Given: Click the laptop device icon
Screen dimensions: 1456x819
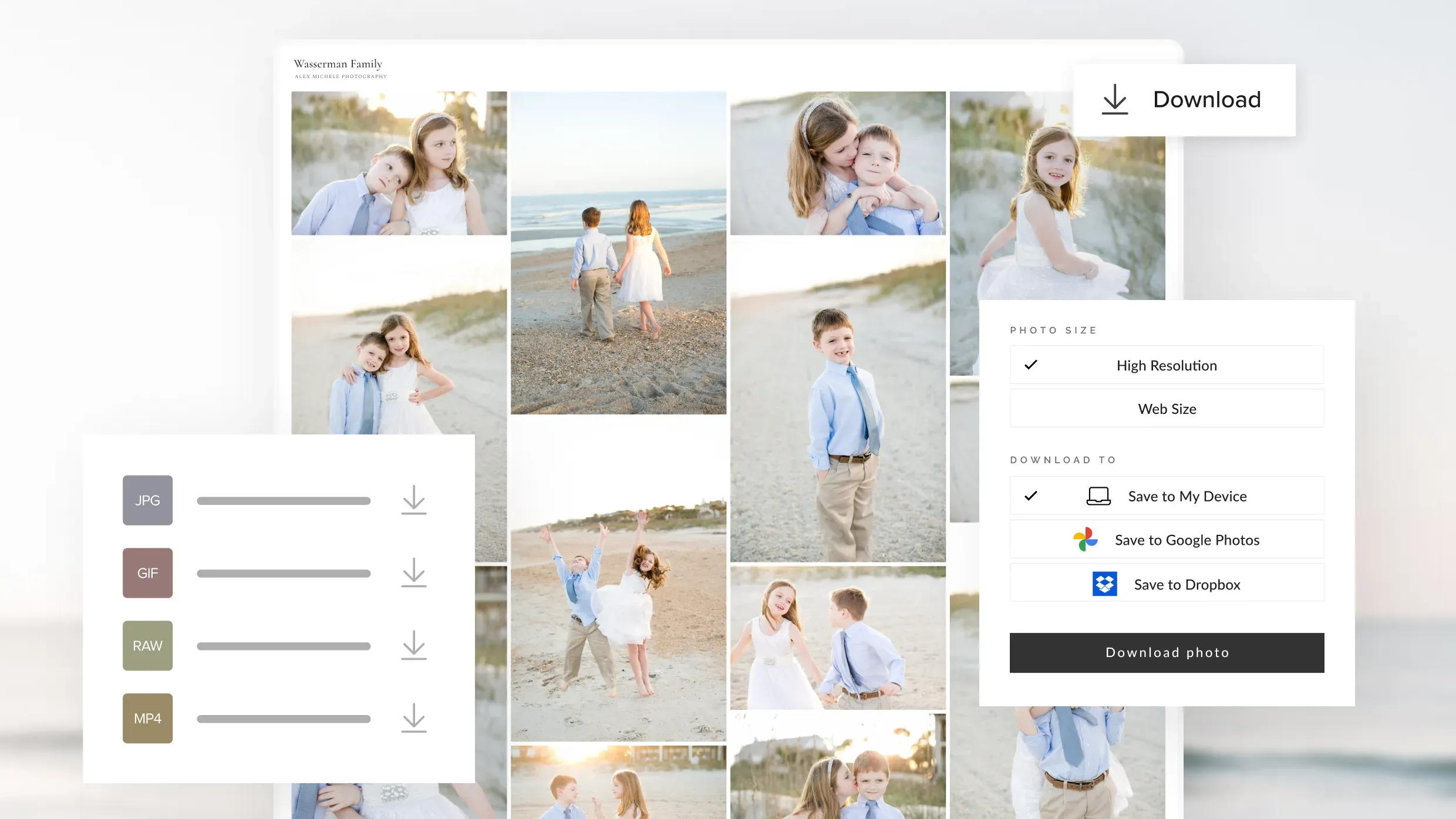Looking at the screenshot, I should pos(1098,496).
